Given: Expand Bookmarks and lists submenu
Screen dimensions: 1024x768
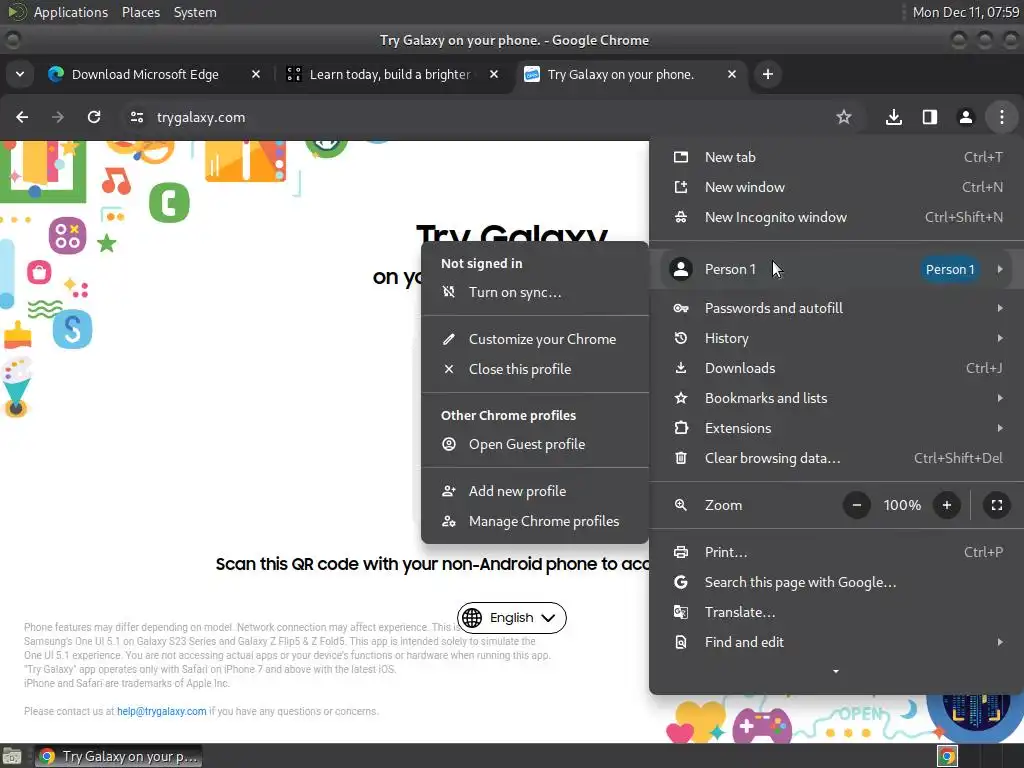Looking at the screenshot, I should pyautogui.click(x=836, y=398).
